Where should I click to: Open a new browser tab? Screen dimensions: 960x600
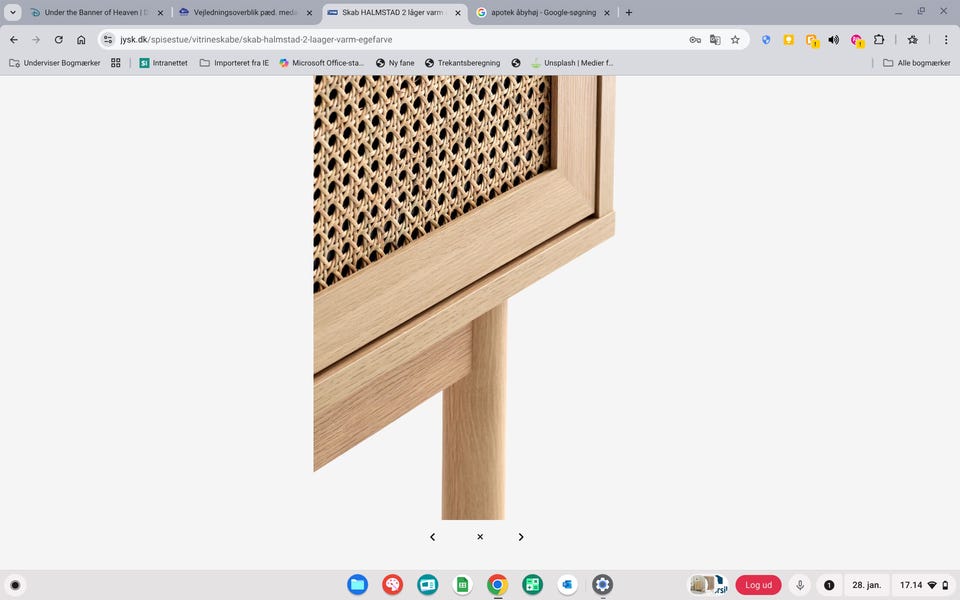[629, 12]
